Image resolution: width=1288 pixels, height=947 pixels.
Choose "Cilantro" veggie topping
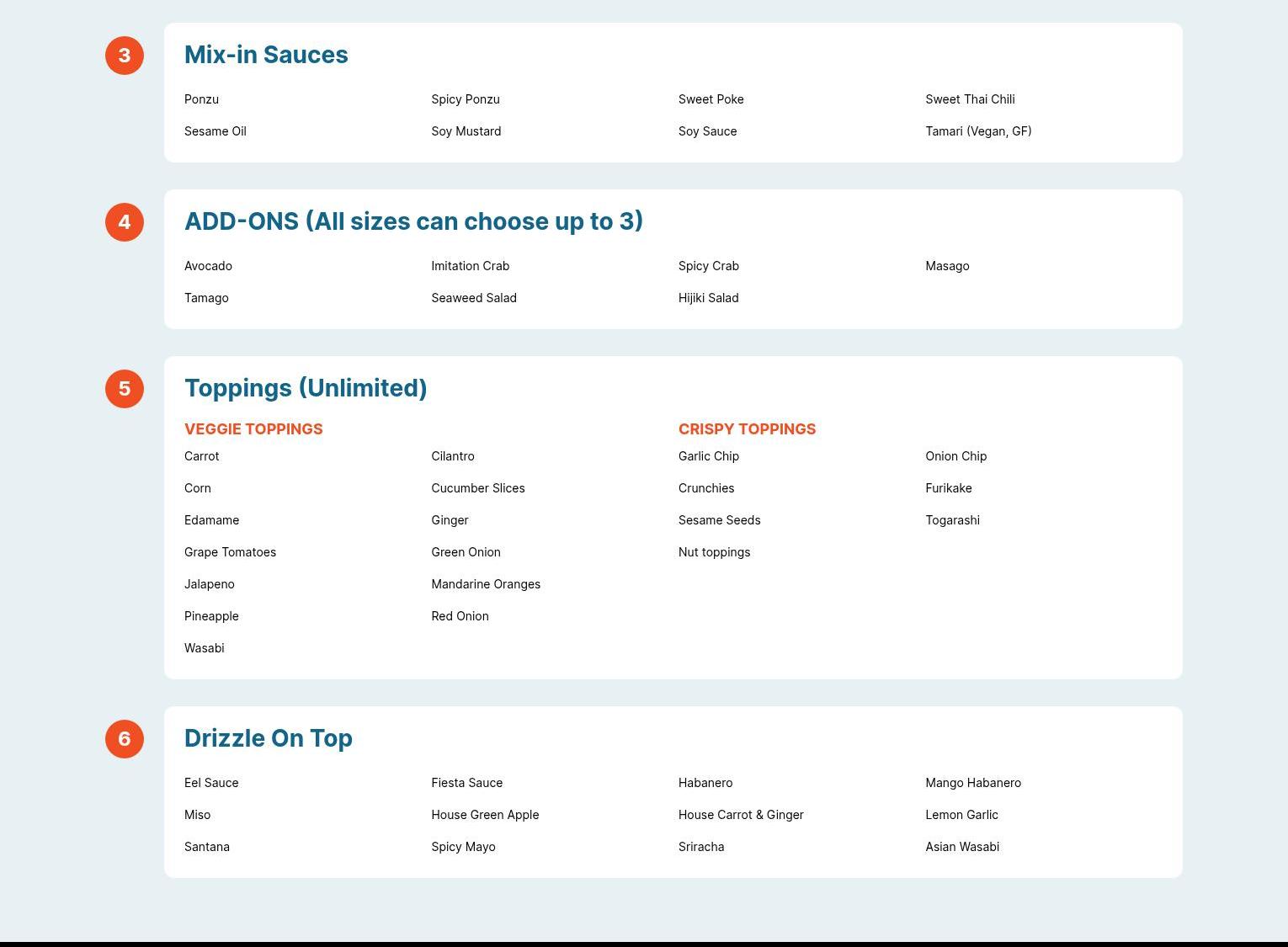(x=453, y=456)
